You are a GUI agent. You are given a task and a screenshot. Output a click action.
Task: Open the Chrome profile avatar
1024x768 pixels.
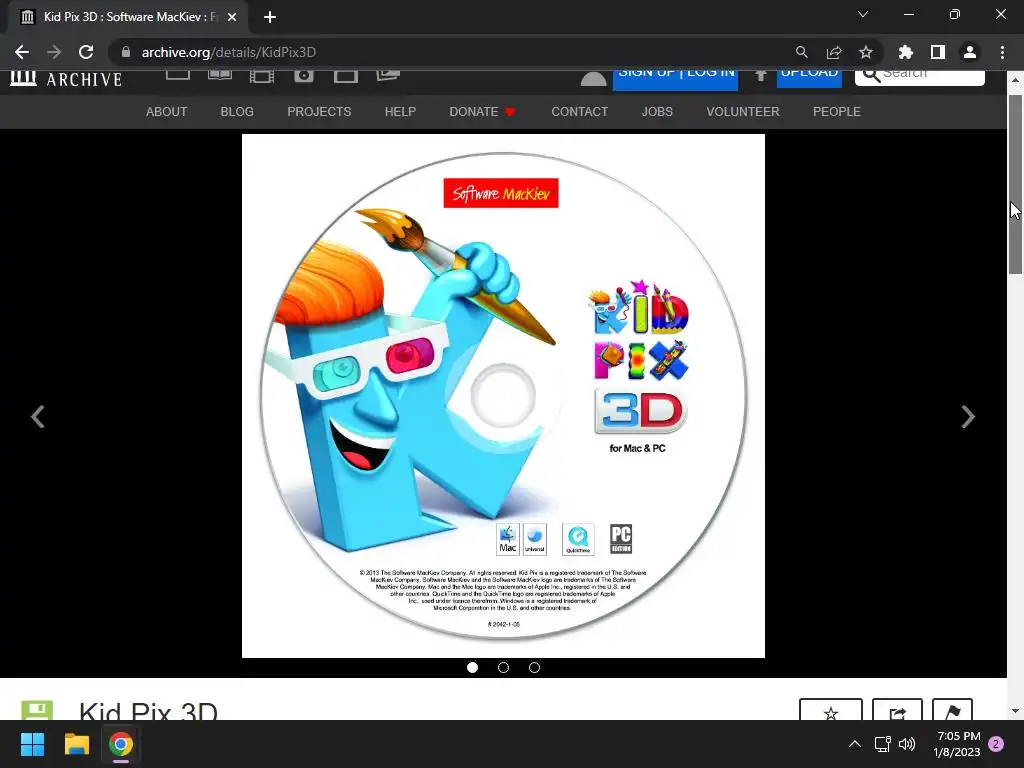coord(970,52)
